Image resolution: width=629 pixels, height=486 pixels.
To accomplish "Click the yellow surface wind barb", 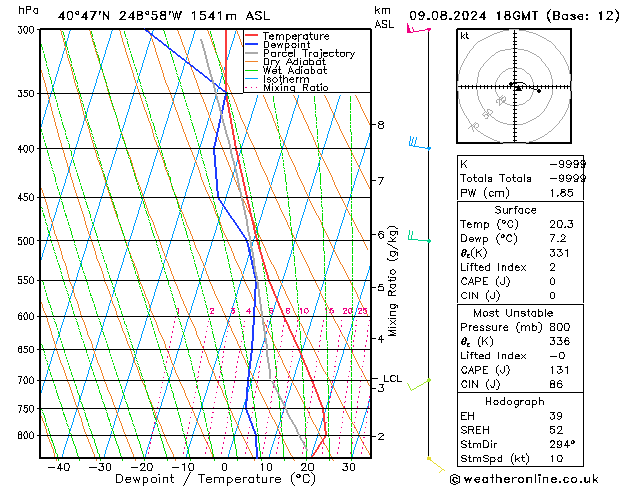I will tap(436, 464).
